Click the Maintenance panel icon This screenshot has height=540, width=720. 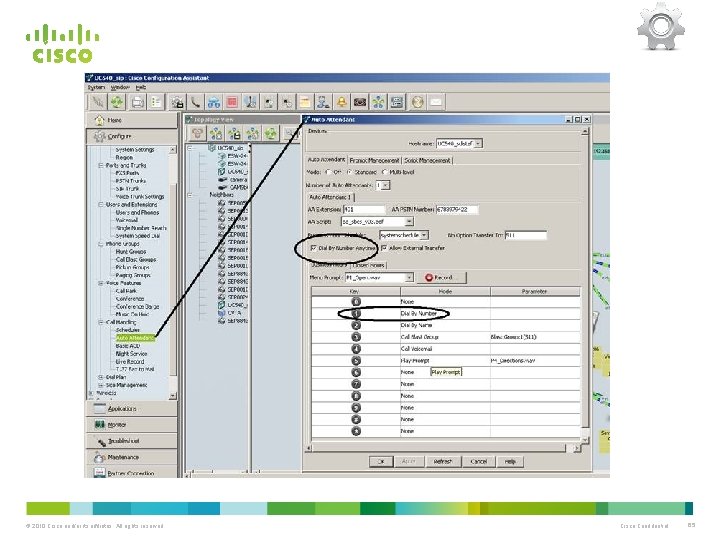pyautogui.click(x=100, y=457)
